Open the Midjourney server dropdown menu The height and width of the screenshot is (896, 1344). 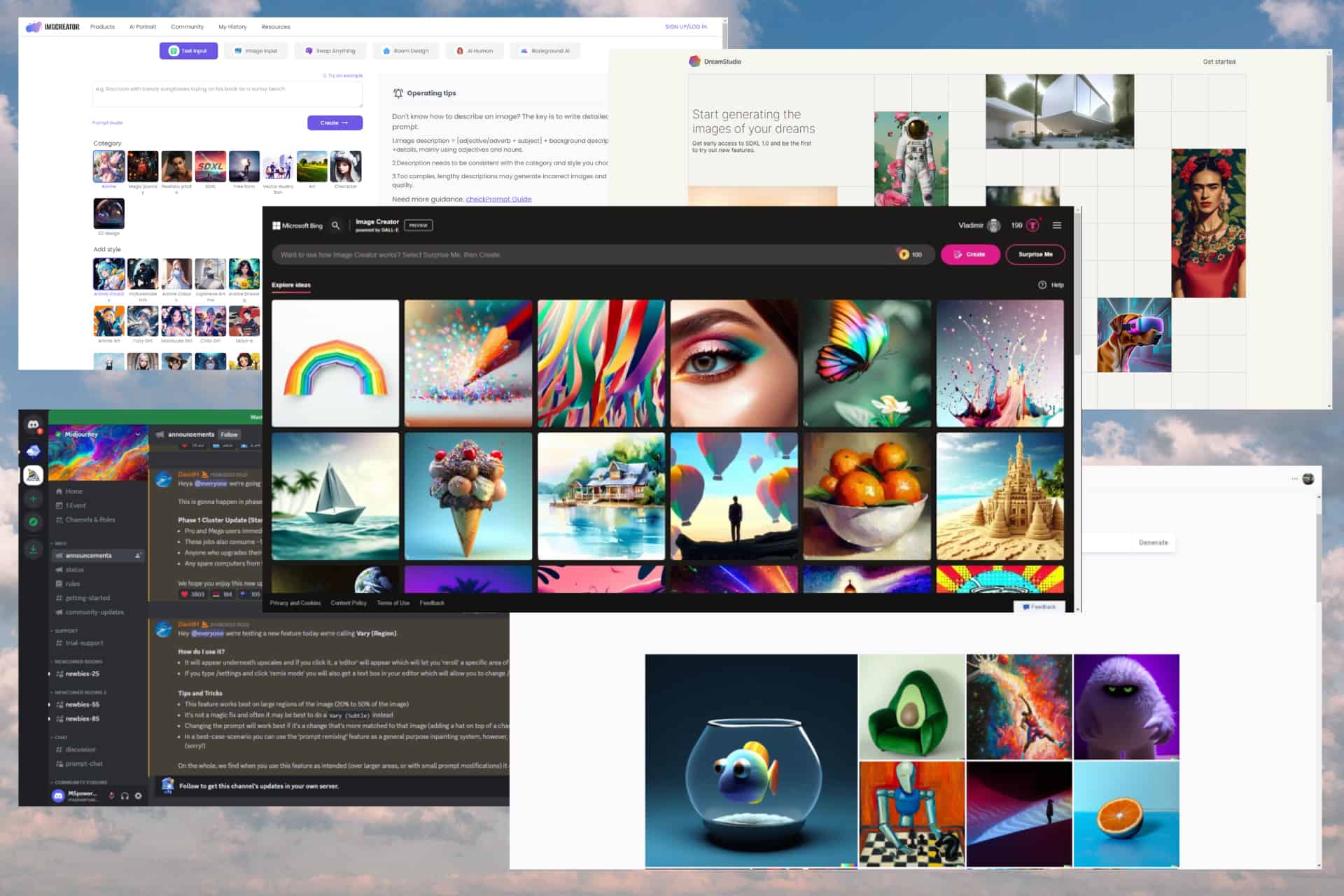pos(138,435)
